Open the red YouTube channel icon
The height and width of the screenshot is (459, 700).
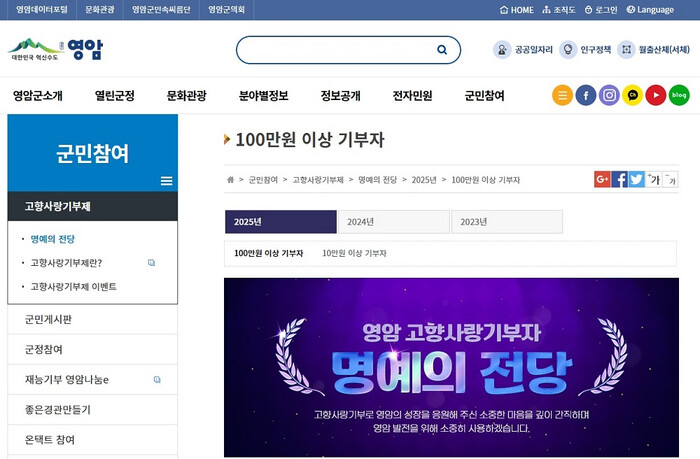point(655,95)
